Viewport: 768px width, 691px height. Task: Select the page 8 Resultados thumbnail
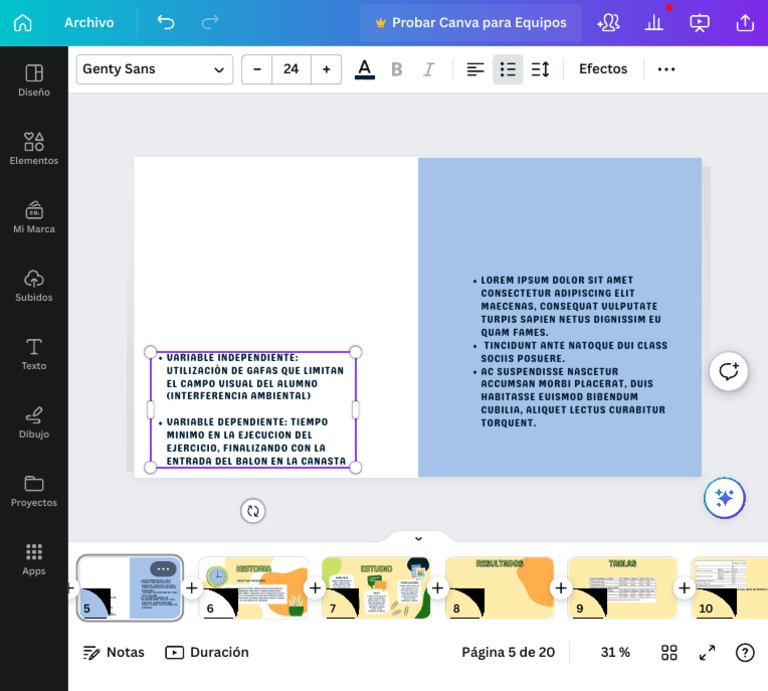pos(500,587)
